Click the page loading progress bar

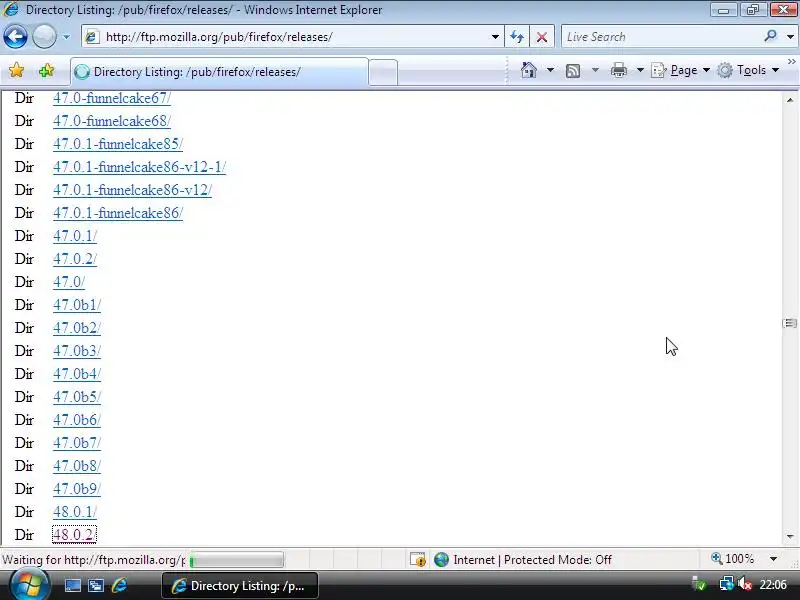click(237, 560)
